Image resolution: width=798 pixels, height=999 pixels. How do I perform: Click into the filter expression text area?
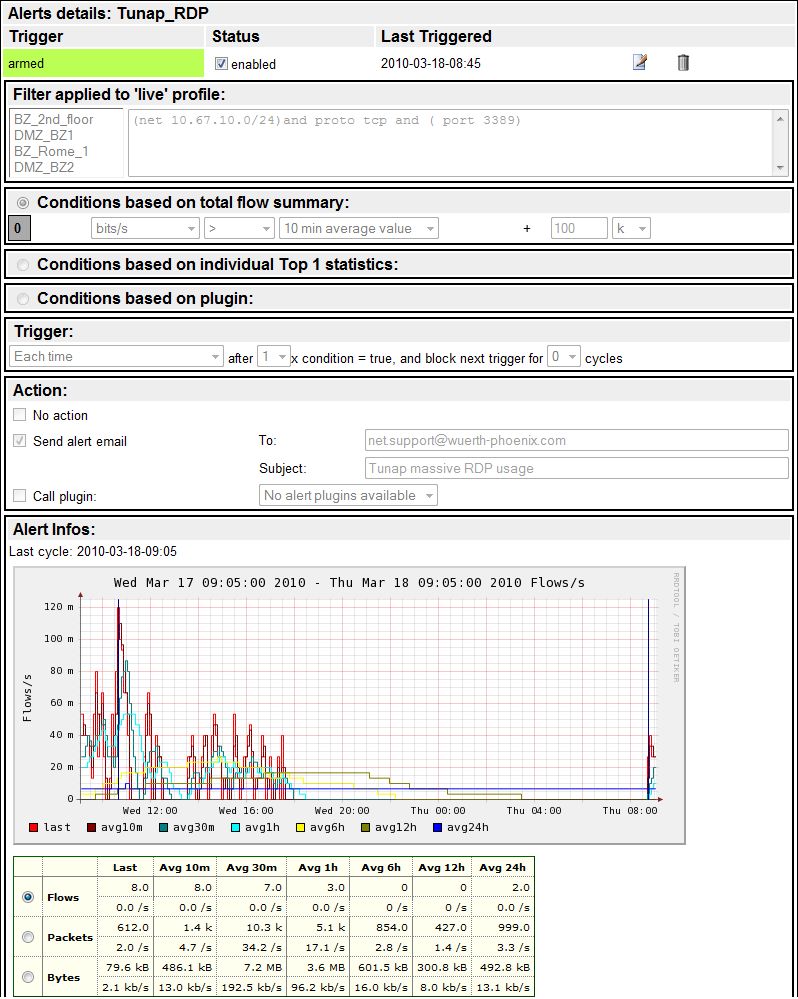451,143
